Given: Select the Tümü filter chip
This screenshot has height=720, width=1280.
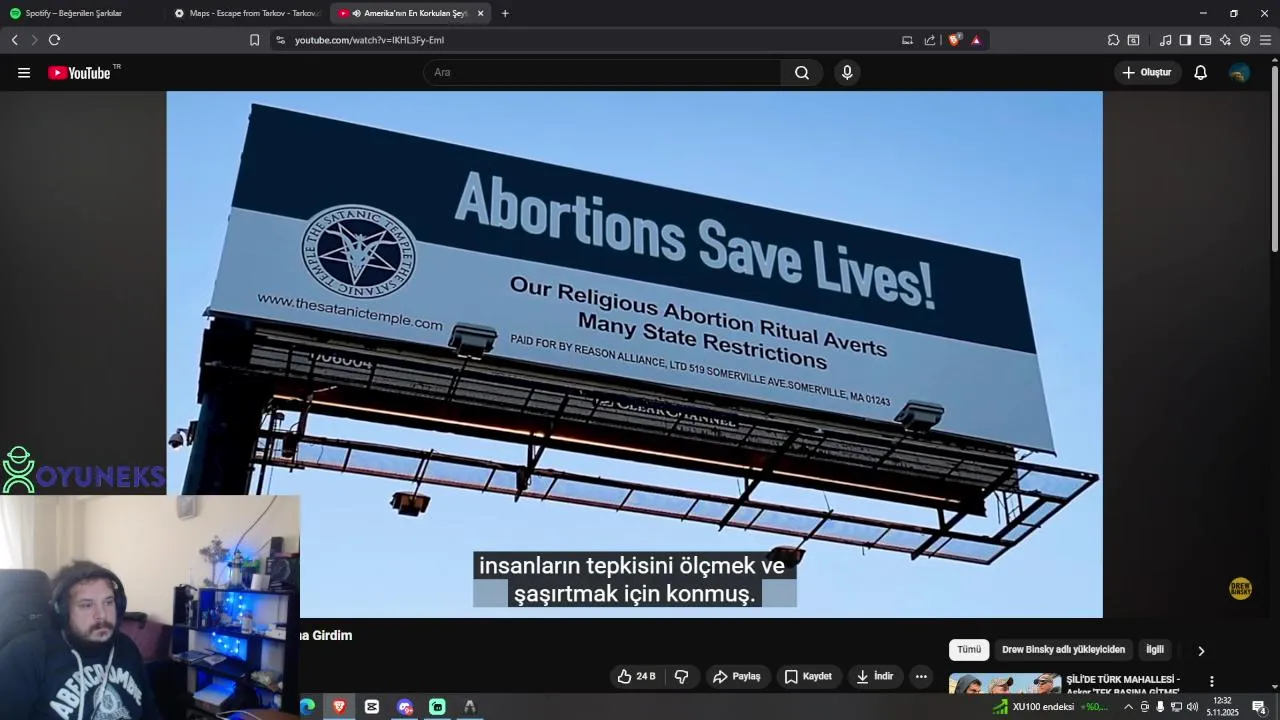Looking at the screenshot, I should pos(969,650).
